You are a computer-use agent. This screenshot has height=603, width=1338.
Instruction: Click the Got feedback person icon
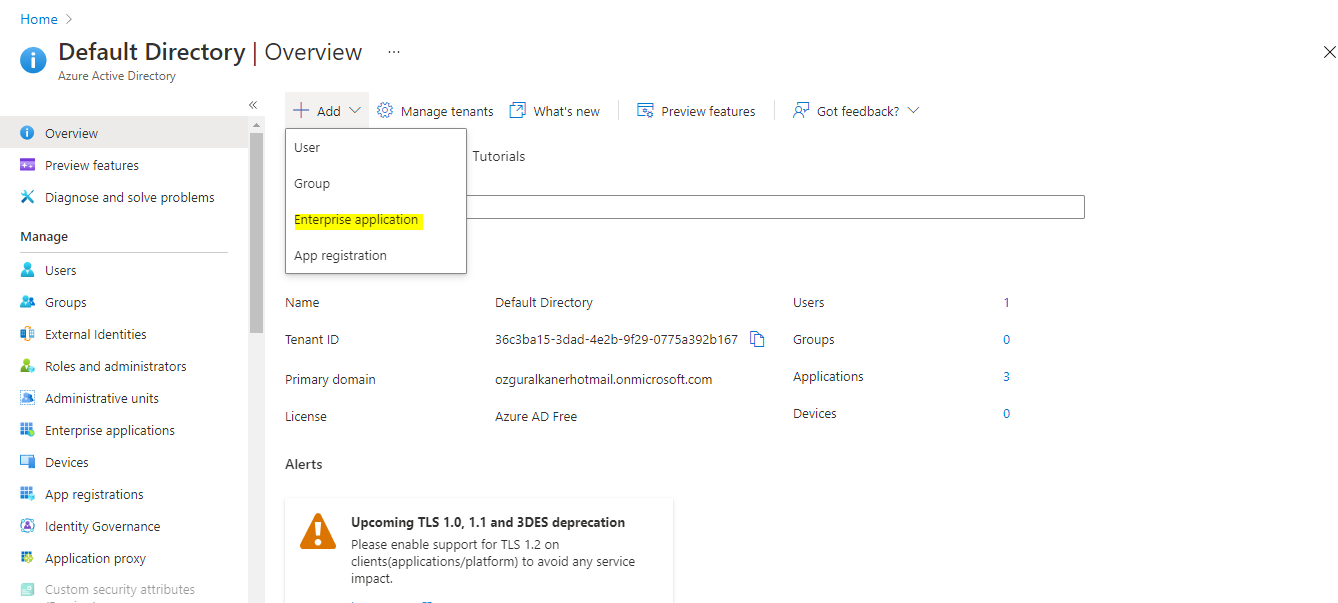point(801,110)
